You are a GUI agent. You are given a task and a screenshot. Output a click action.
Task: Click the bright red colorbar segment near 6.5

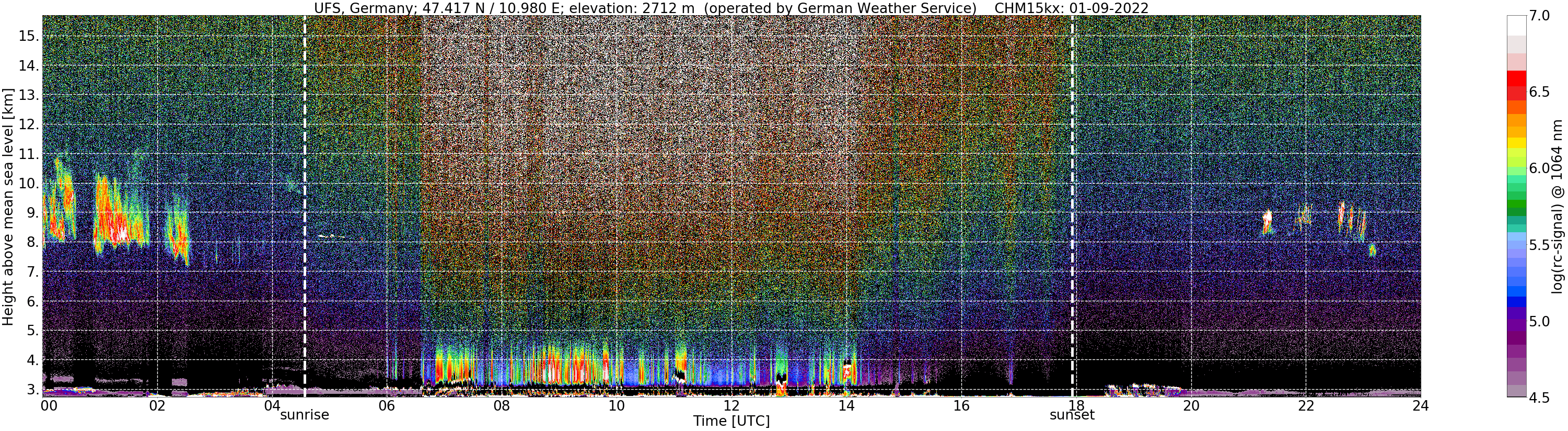pos(1517,78)
